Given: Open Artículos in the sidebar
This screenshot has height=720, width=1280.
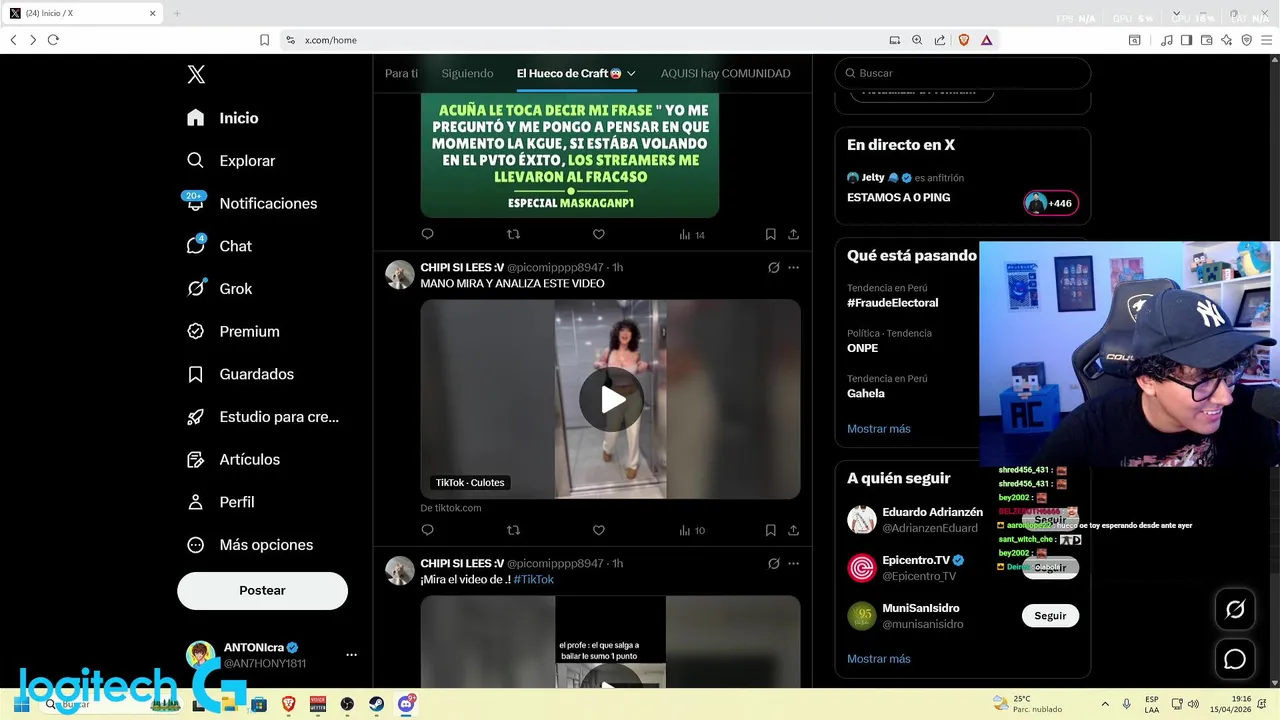Looking at the screenshot, I should (233, 460).
